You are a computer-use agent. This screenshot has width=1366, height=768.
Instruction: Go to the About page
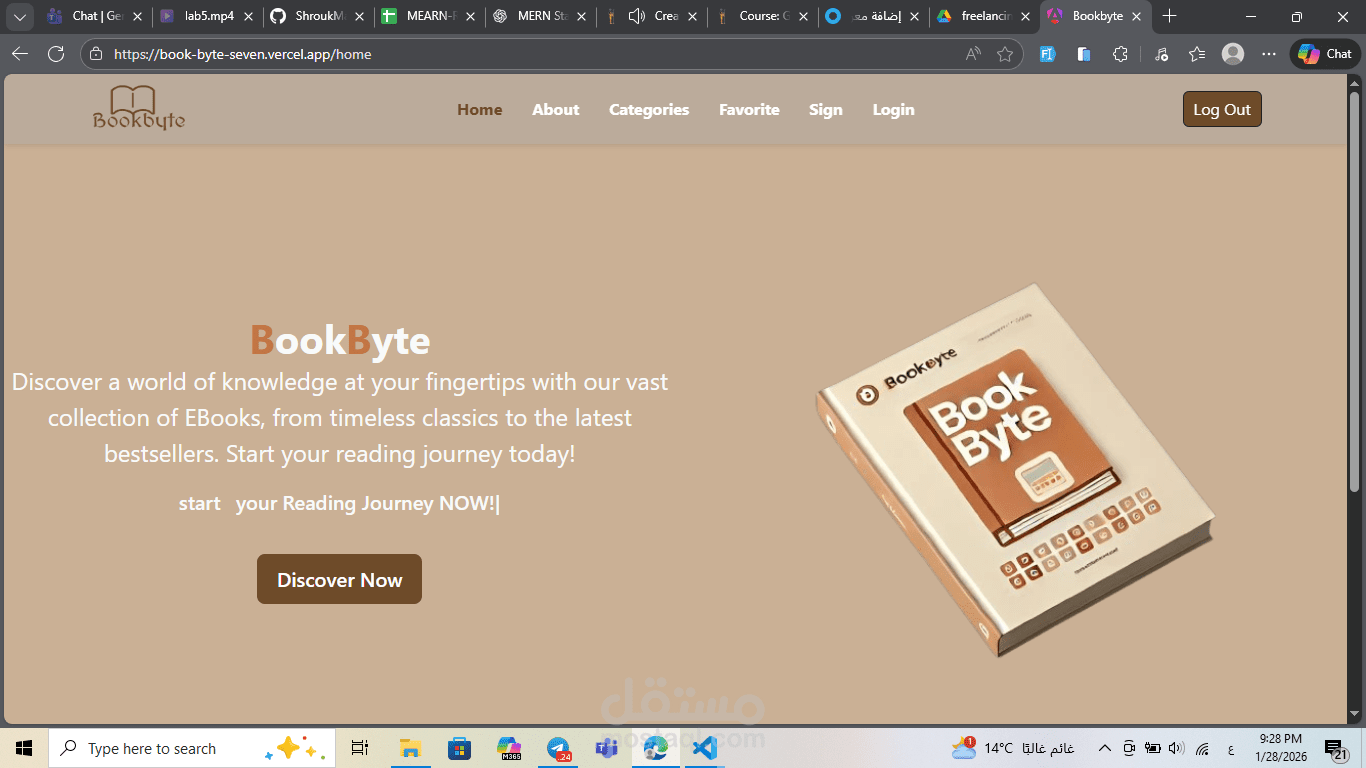click(556, 110)
